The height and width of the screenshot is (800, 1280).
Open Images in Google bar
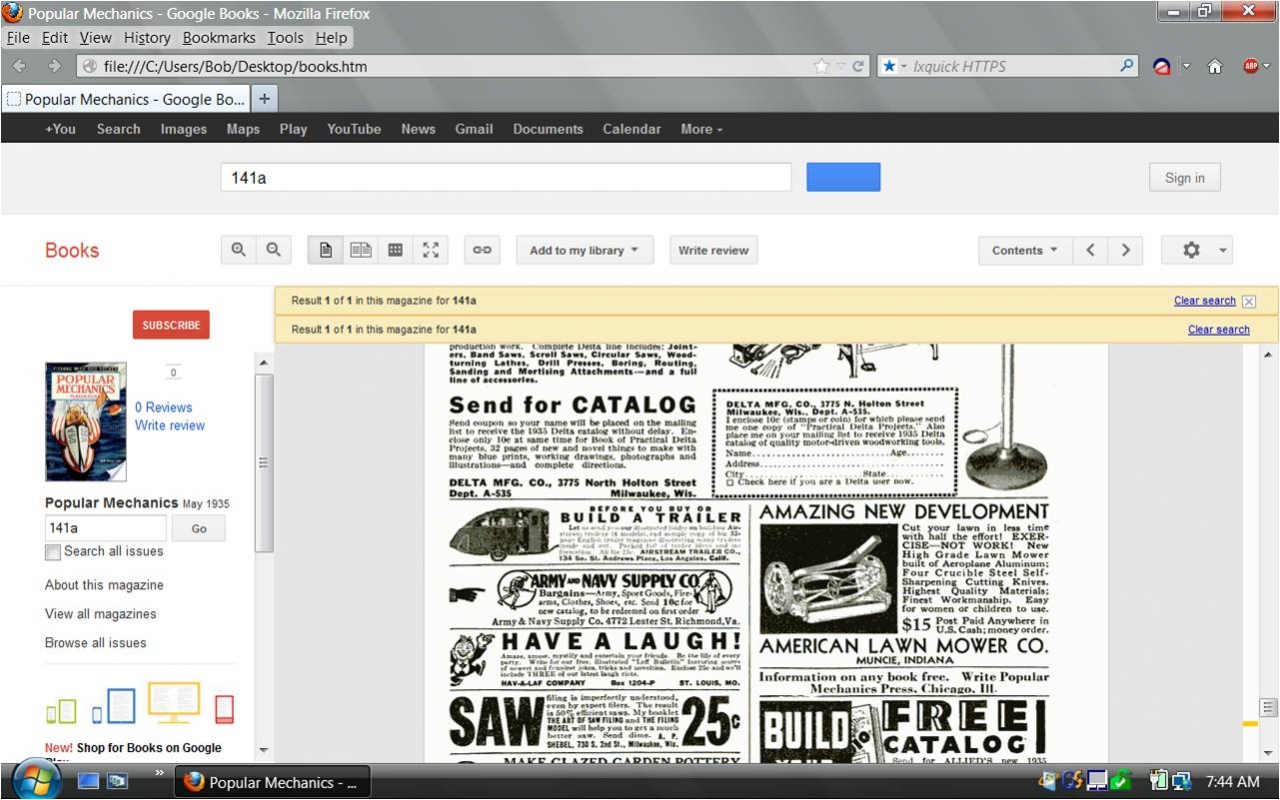(x=184, y=129)
